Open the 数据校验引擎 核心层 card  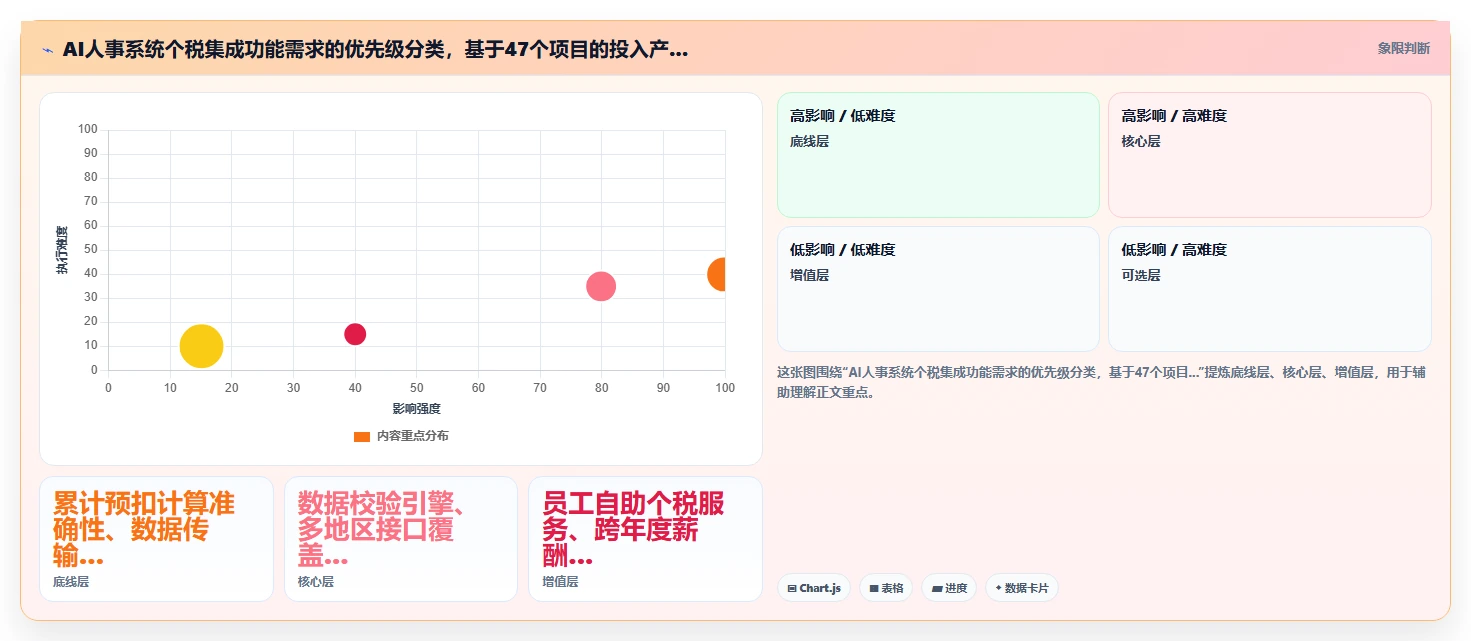[x=401, y=539]
